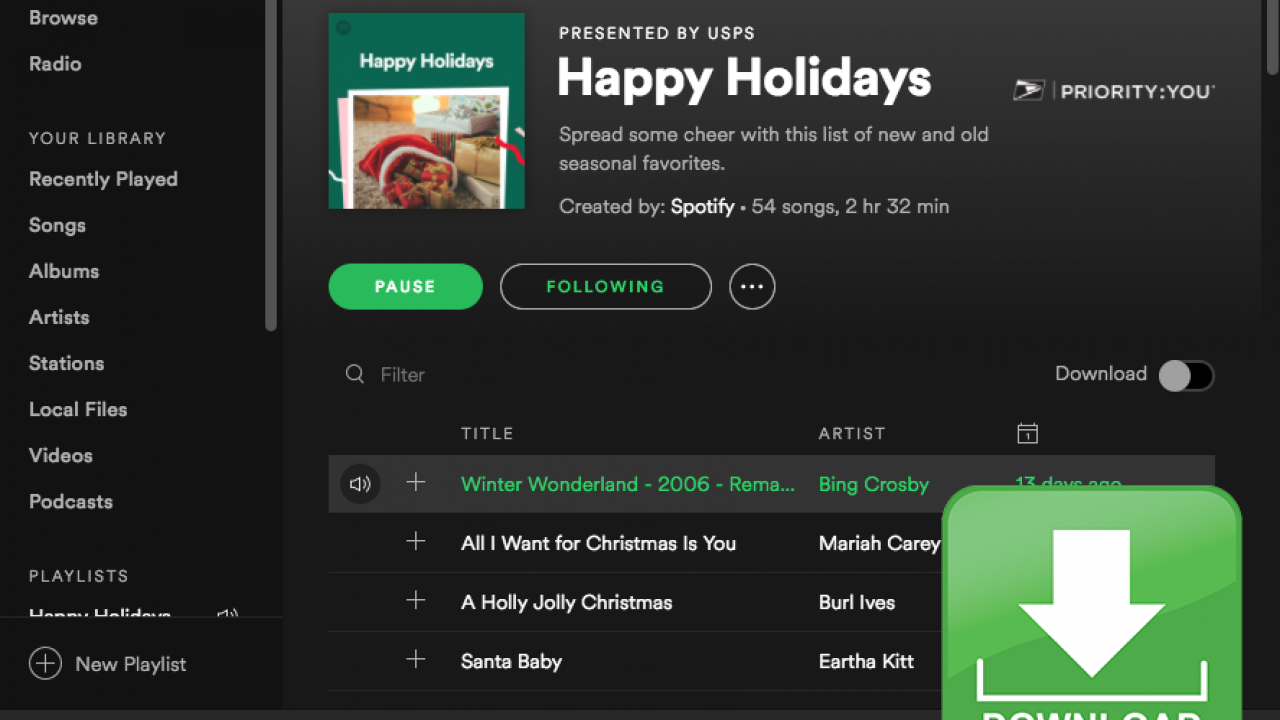Click the Happy Holidays playlist cover art

tap(427, 111)
